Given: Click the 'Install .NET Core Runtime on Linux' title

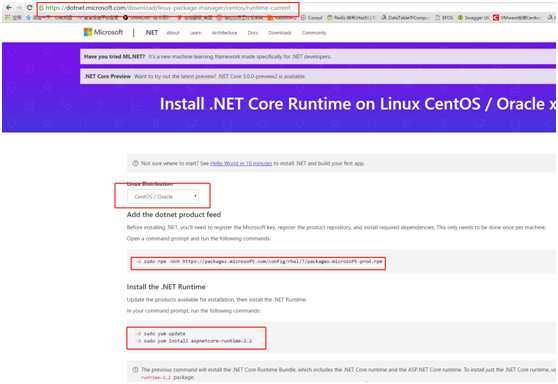Looking at the screenshot, I should pos(358,104).
